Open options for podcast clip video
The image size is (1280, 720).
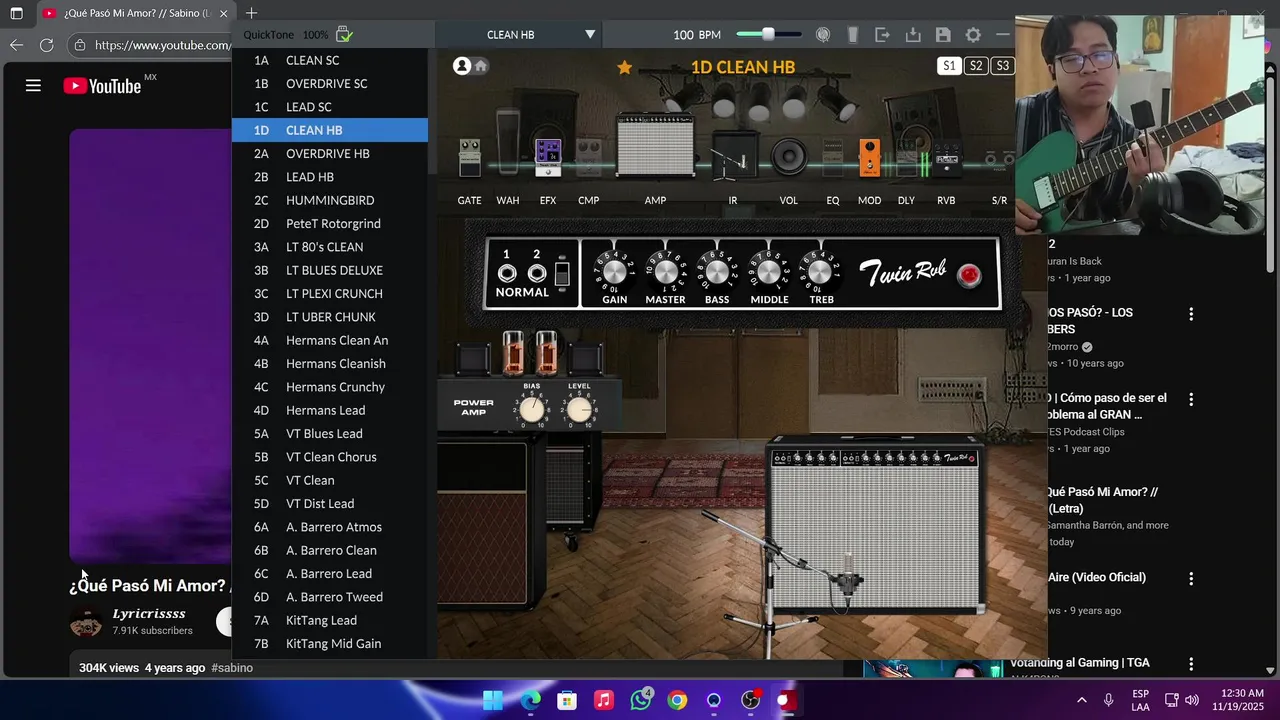(x=1191, y=399)
